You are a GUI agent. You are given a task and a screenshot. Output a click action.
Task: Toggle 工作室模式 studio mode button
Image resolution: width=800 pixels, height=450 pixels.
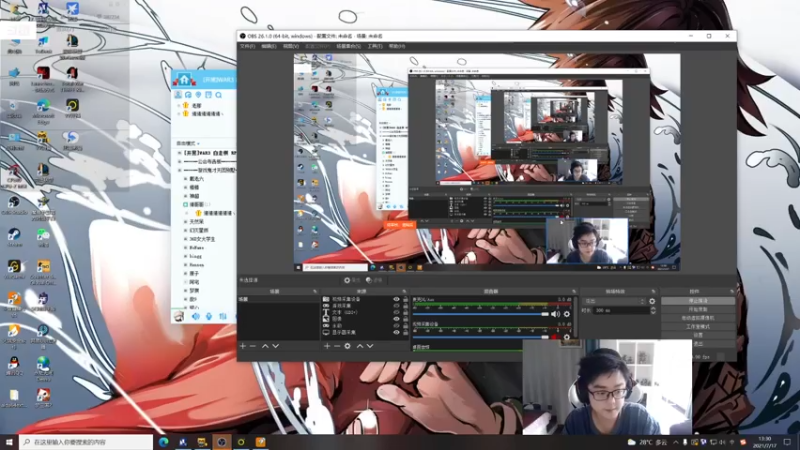(698, 327)
